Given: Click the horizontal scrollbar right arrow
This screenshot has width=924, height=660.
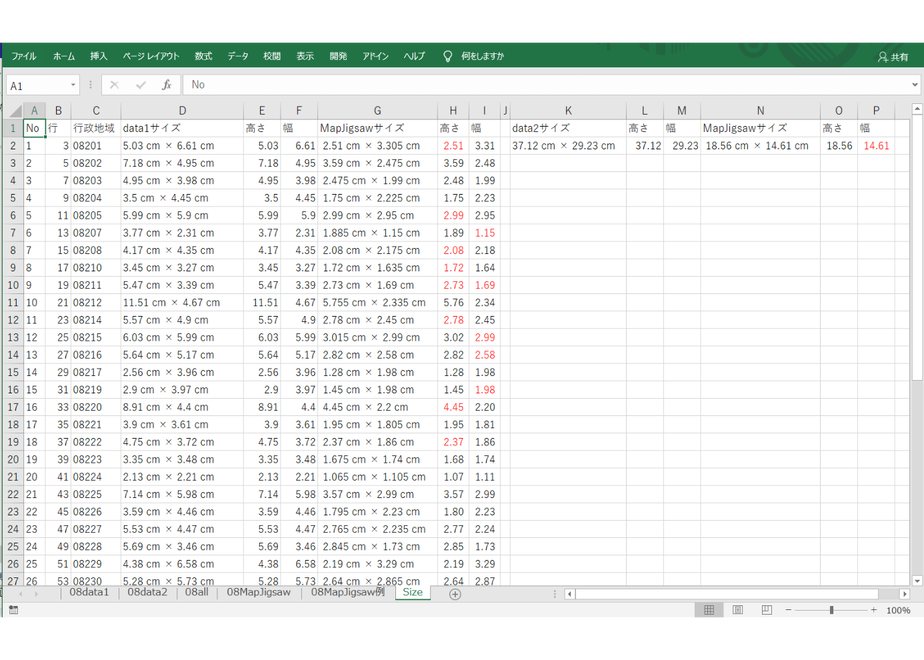Looking at the screenshot, I should pos(905,594).
